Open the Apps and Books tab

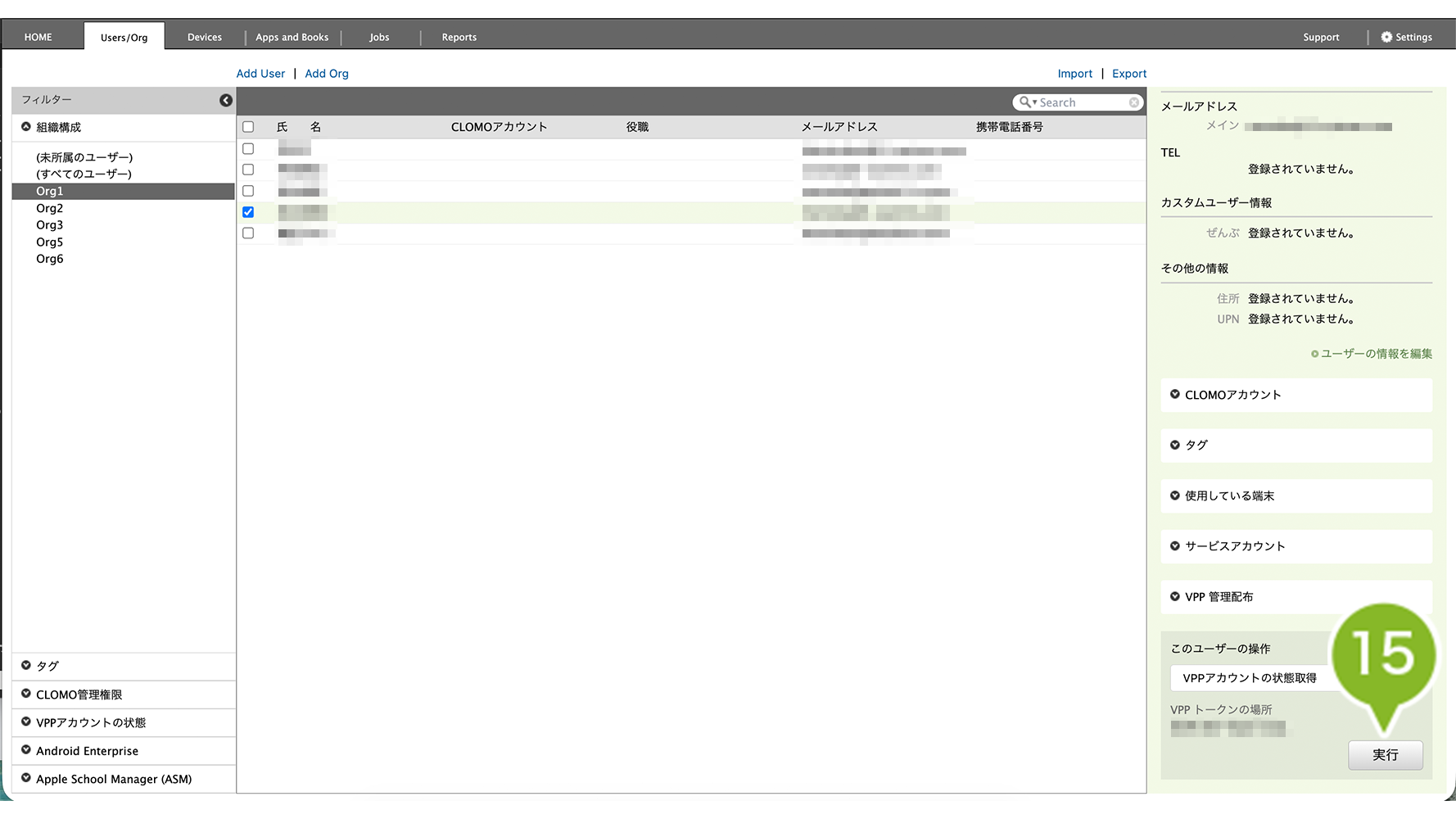(292, 37)
